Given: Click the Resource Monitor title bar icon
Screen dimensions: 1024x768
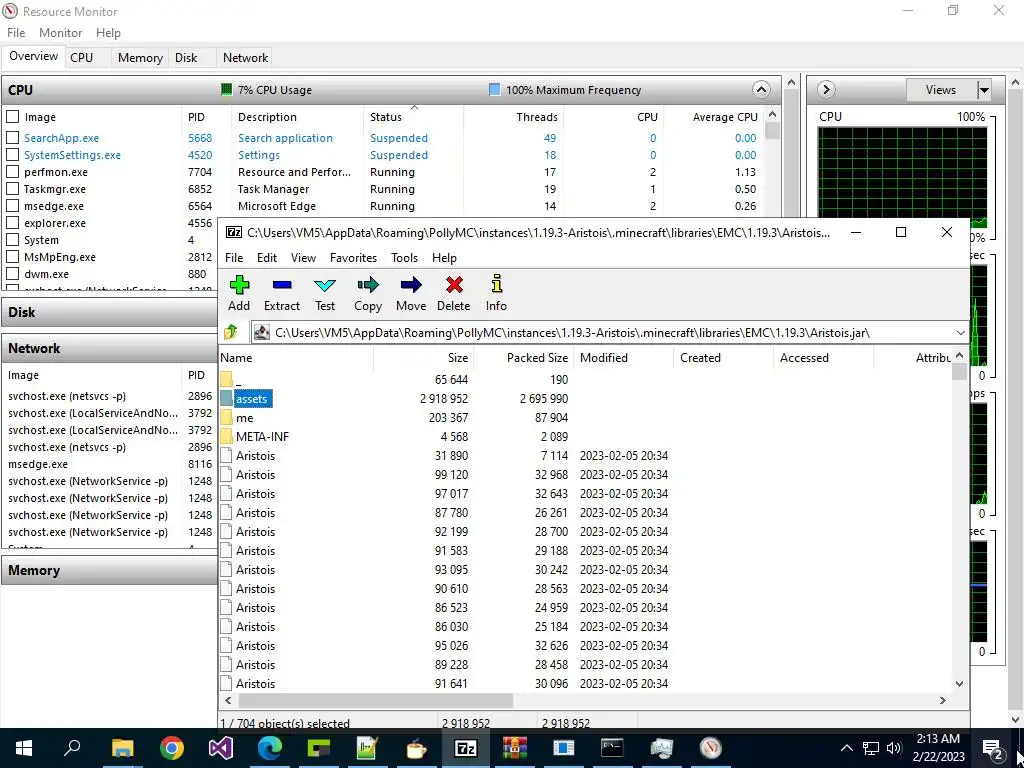Looking at the screenshot, I should tap(10, 11).
